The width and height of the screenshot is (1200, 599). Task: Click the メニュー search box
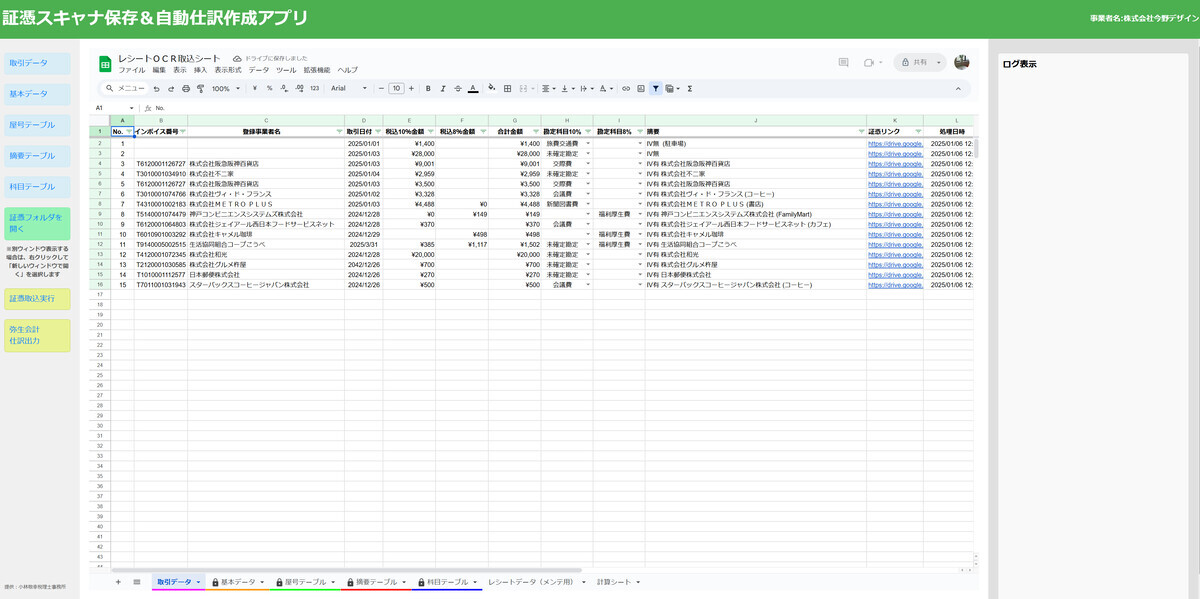point(126,88)
